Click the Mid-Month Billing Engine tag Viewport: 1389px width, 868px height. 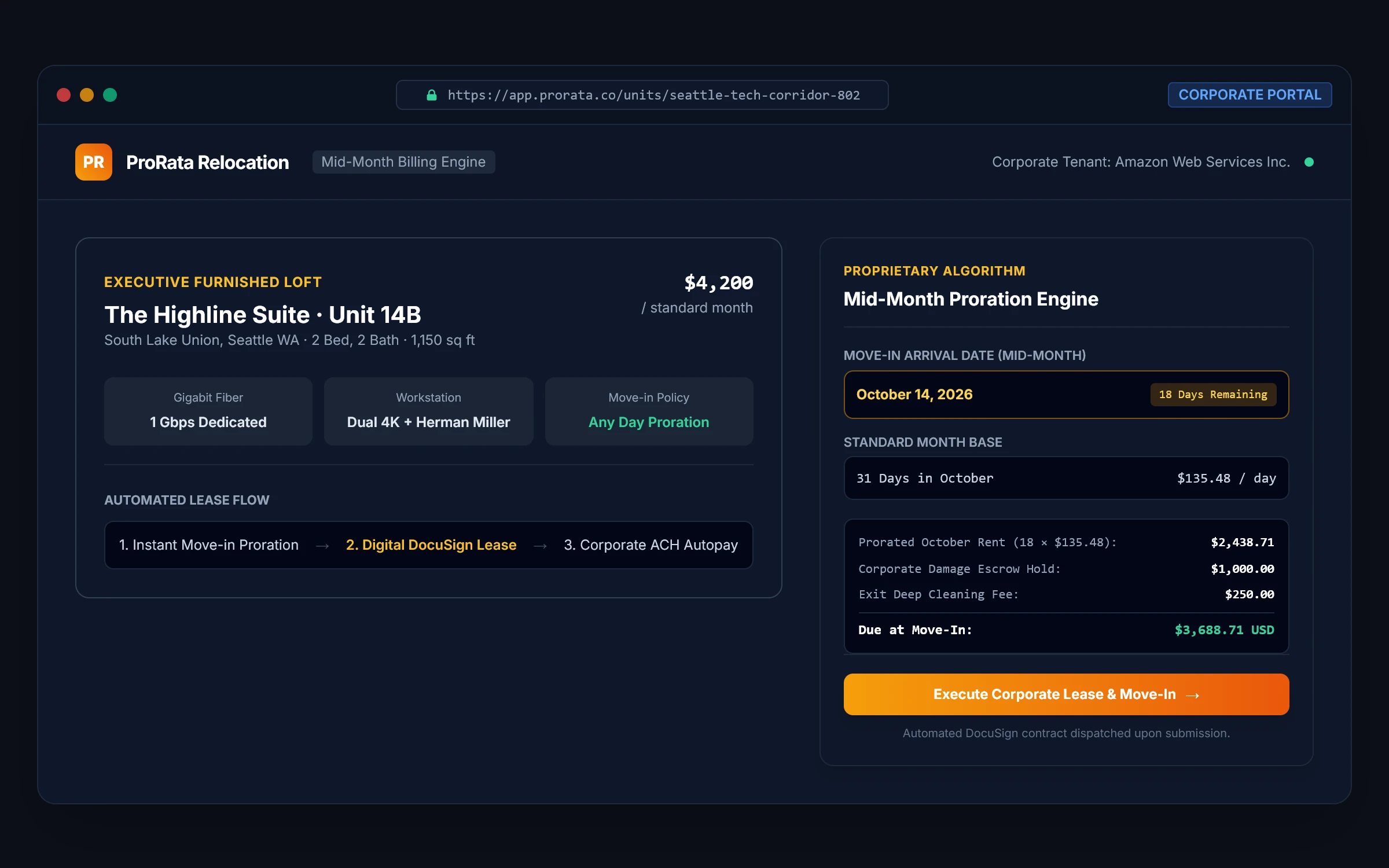pyautogui.click(x=403, y=162)
